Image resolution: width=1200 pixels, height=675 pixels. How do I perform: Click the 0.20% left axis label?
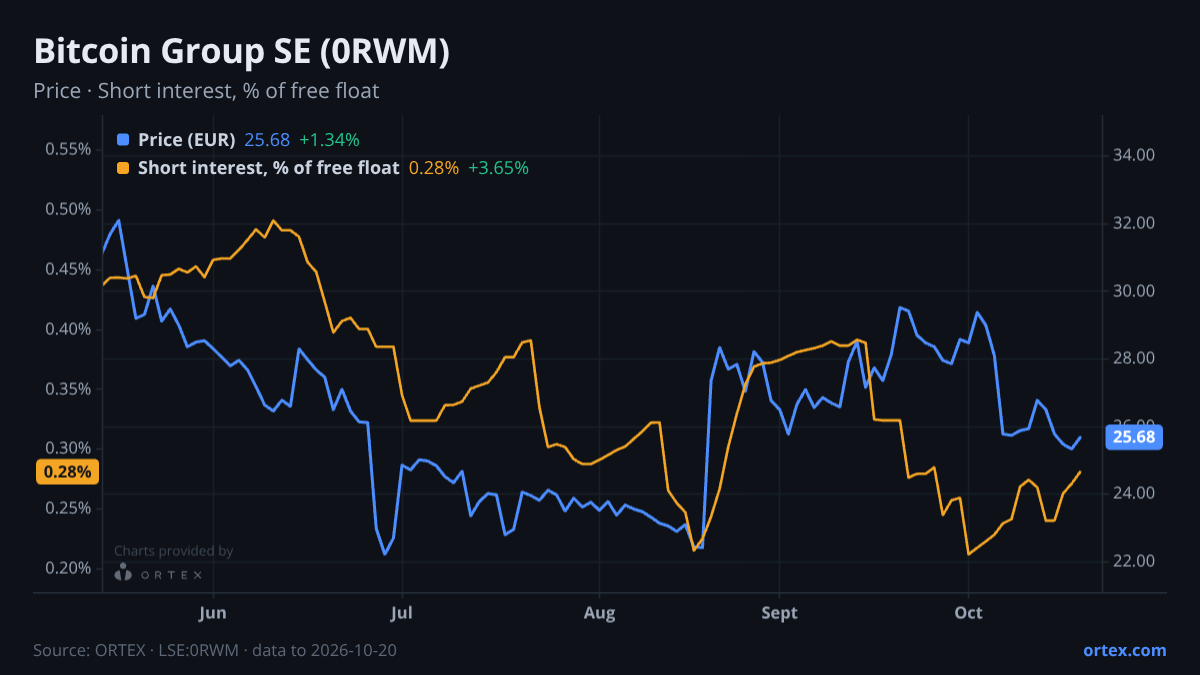68,568
